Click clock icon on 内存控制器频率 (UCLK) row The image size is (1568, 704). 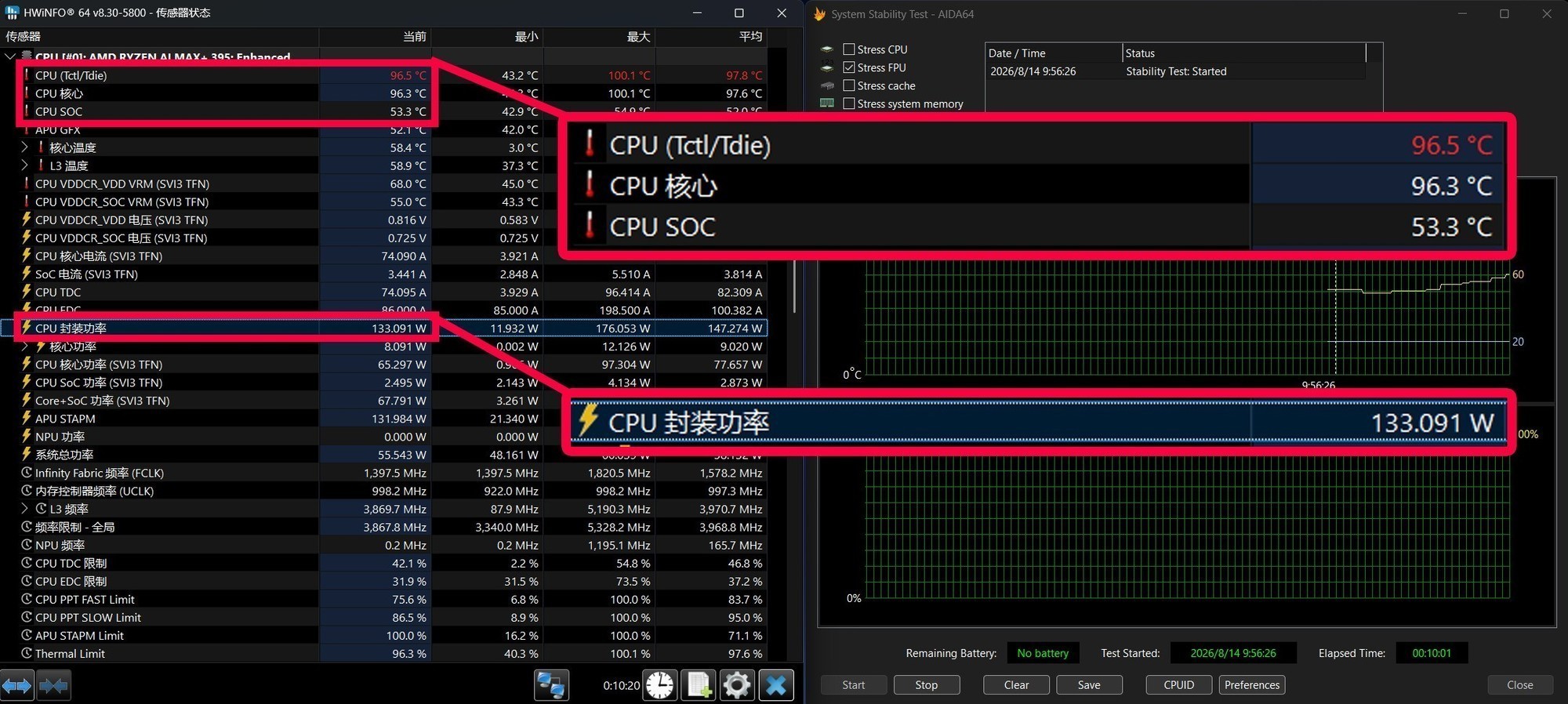(27, 491)
